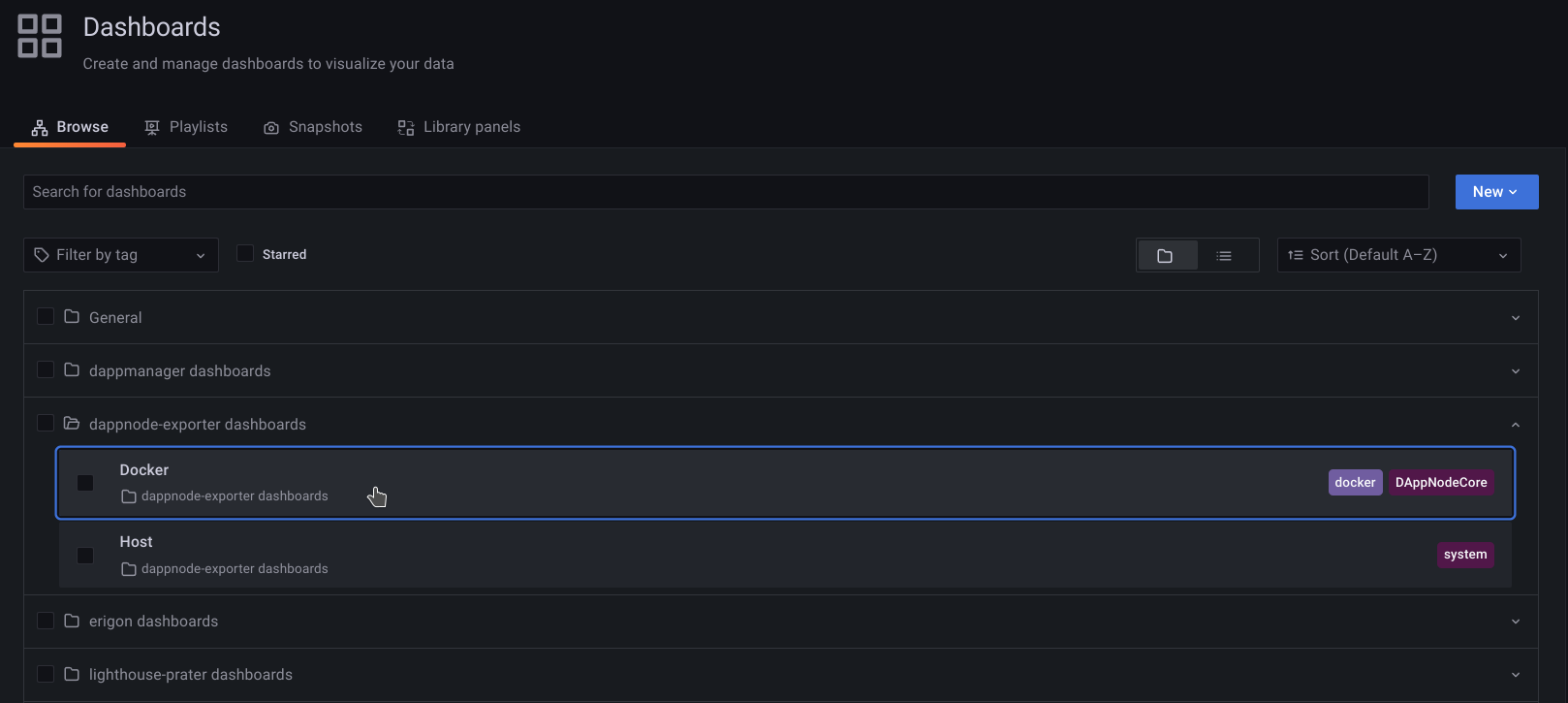Viewport: 1568px width, 703px height.
Task: Click folder path text under Docker
Action: tap(235, 496)
